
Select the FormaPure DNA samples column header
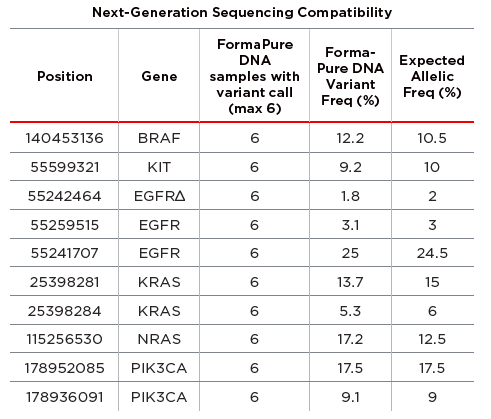click(x=255, y=76)
